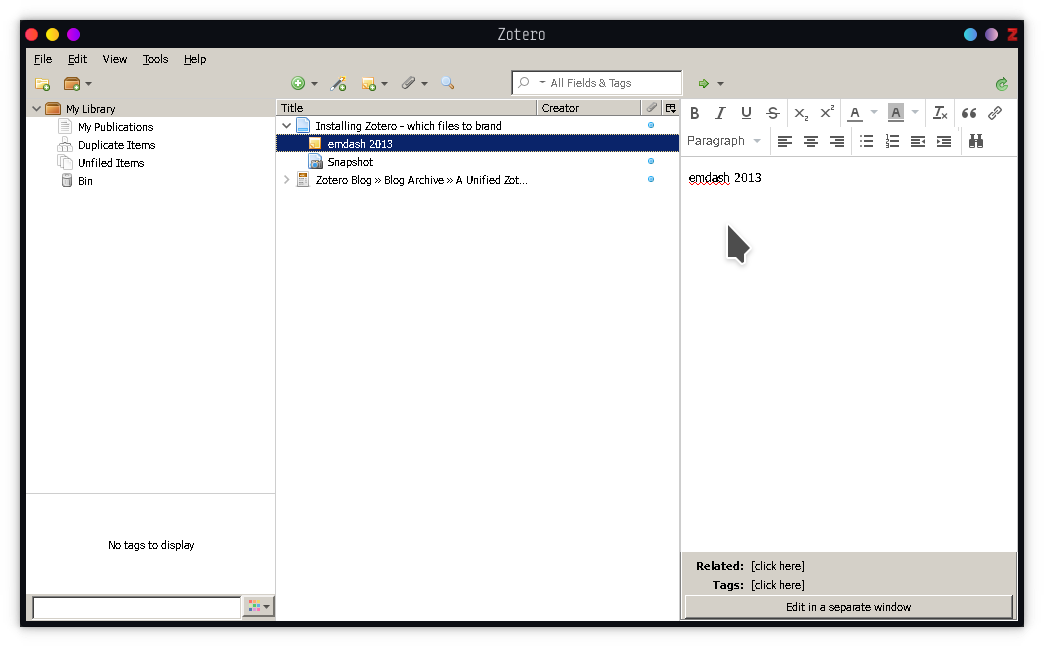Collapse the Installing Zotero item
This screenshot has height=647, width=1044.
pos(287,126)
